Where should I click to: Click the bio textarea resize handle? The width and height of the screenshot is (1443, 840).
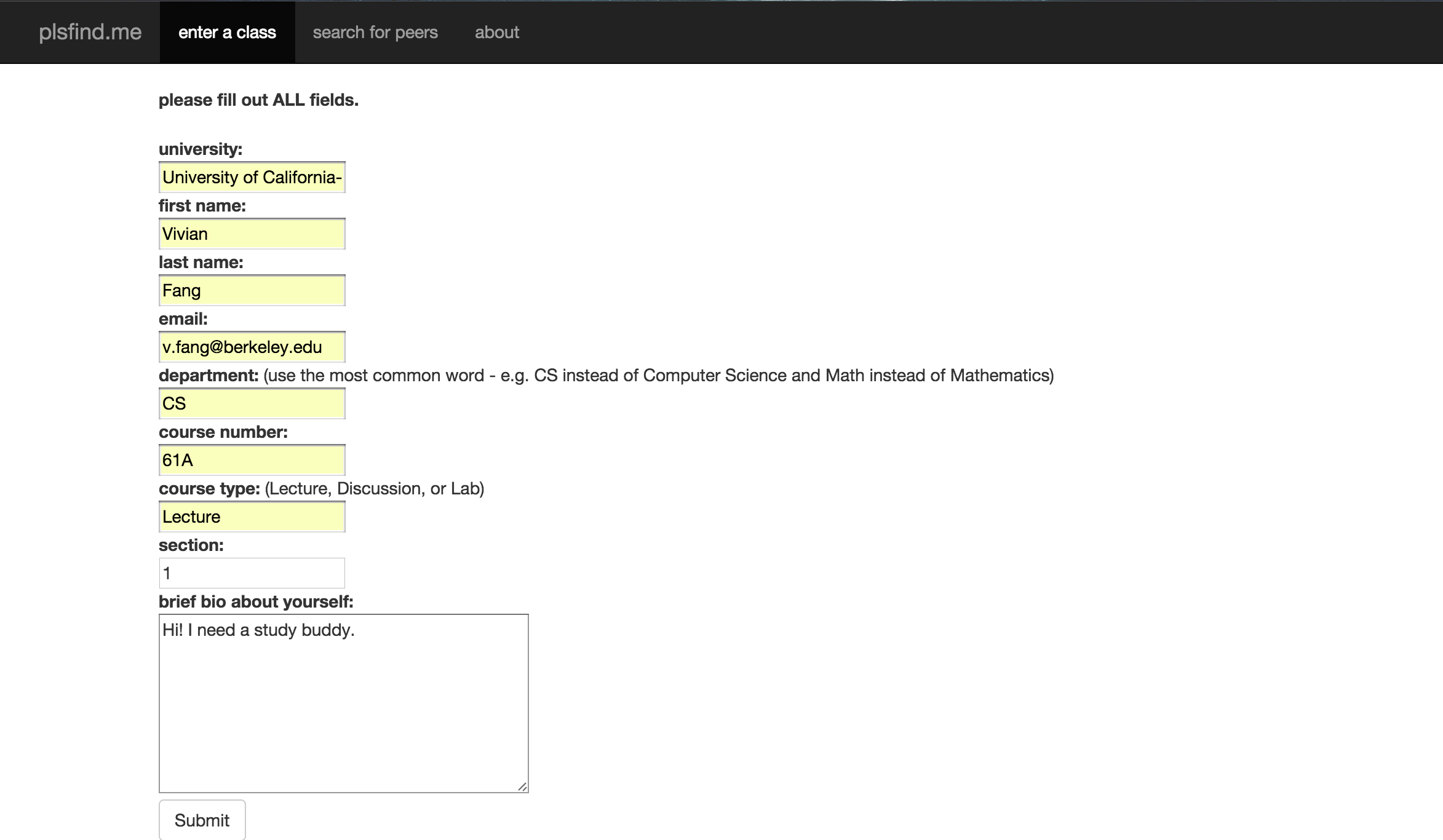pos(522,787)
